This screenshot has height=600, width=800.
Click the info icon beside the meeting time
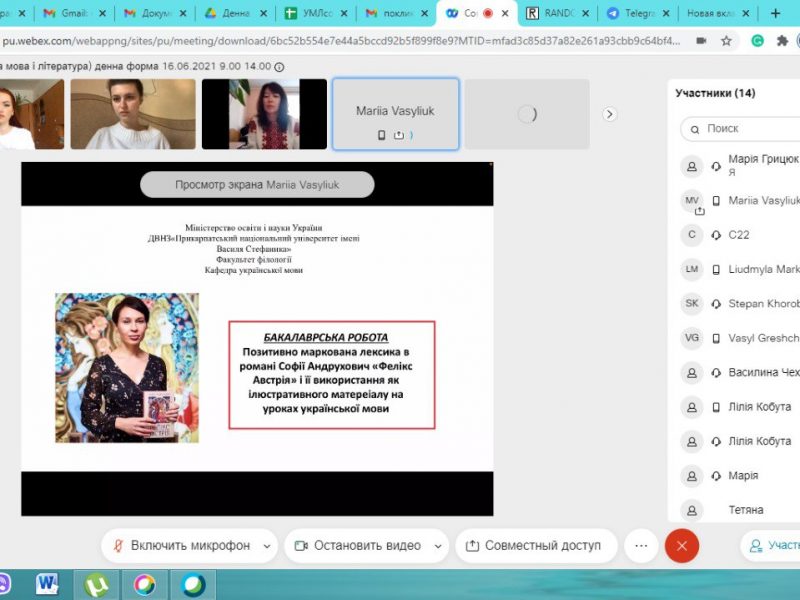(278, 66)
